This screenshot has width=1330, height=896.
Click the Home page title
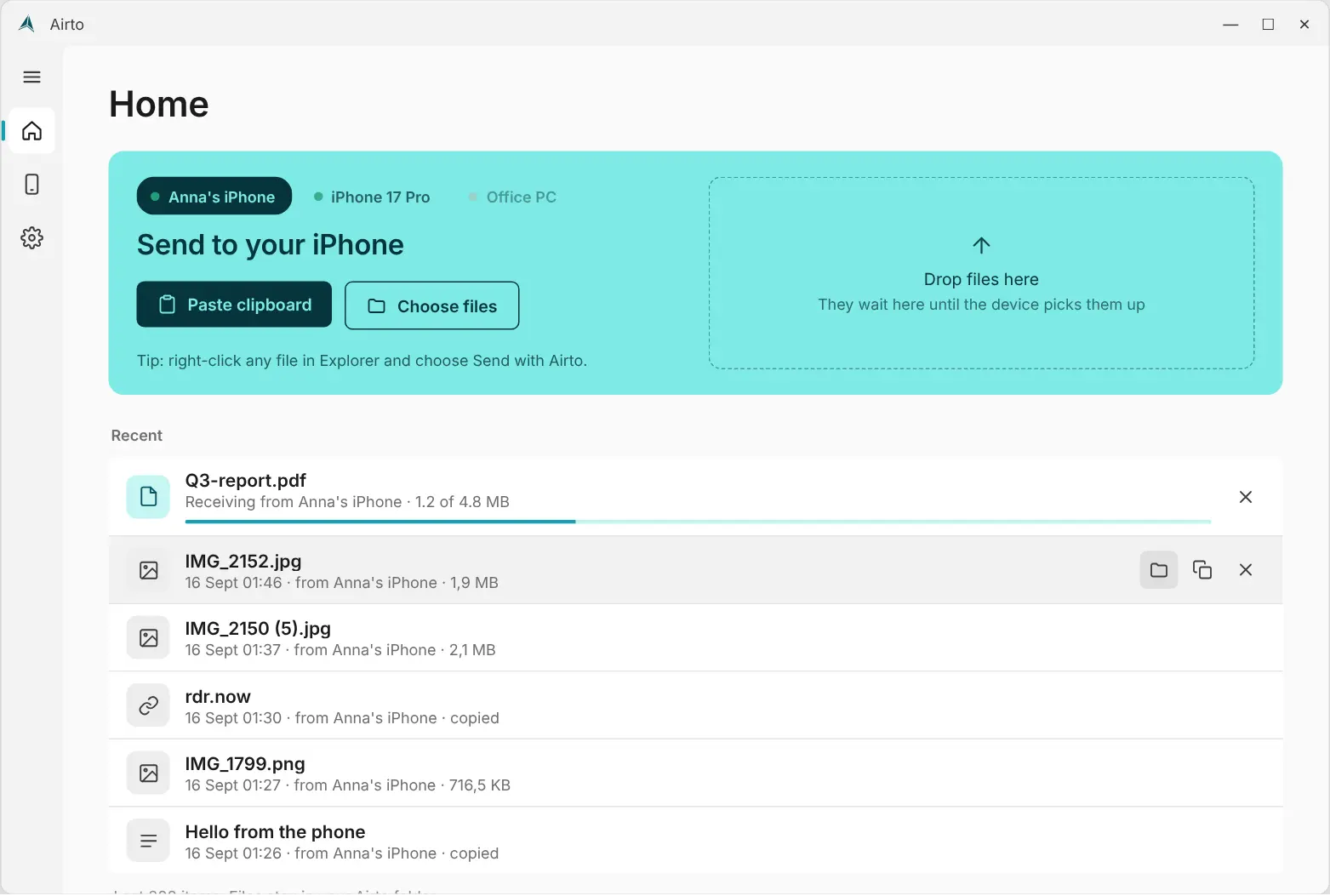(x=159, y=105)
